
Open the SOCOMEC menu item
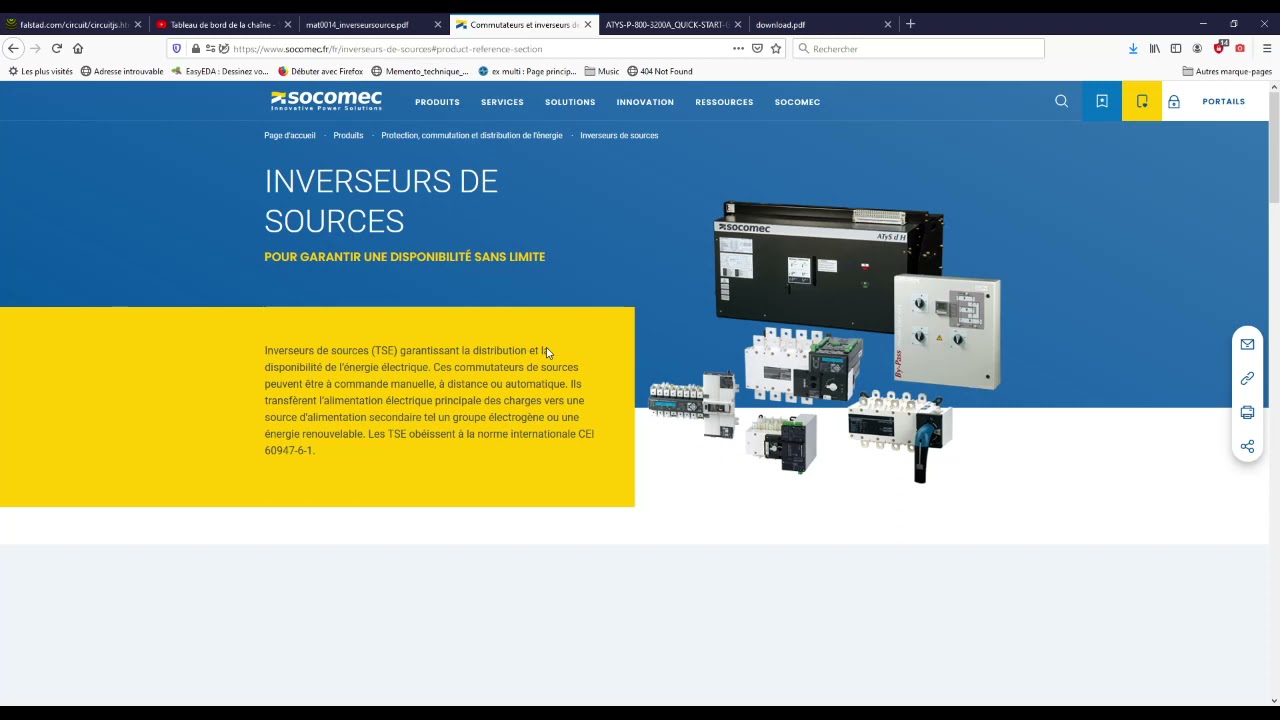pos(797,102)
